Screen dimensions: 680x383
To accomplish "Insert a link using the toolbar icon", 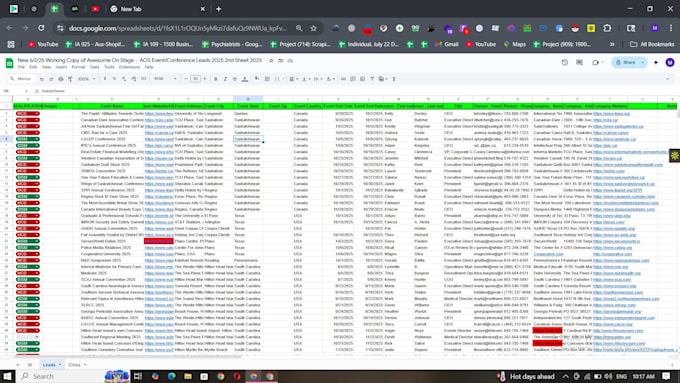I will (343, 79).
